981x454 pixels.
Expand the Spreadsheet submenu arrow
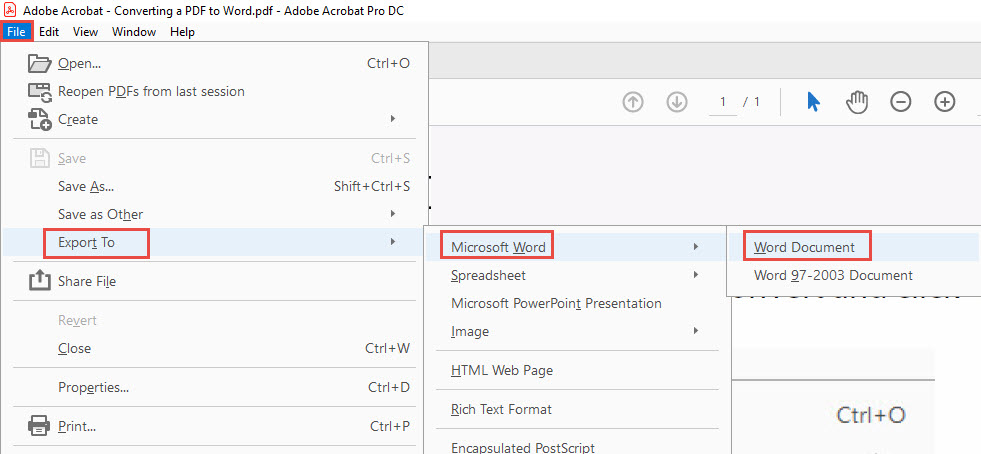[696, 275]
